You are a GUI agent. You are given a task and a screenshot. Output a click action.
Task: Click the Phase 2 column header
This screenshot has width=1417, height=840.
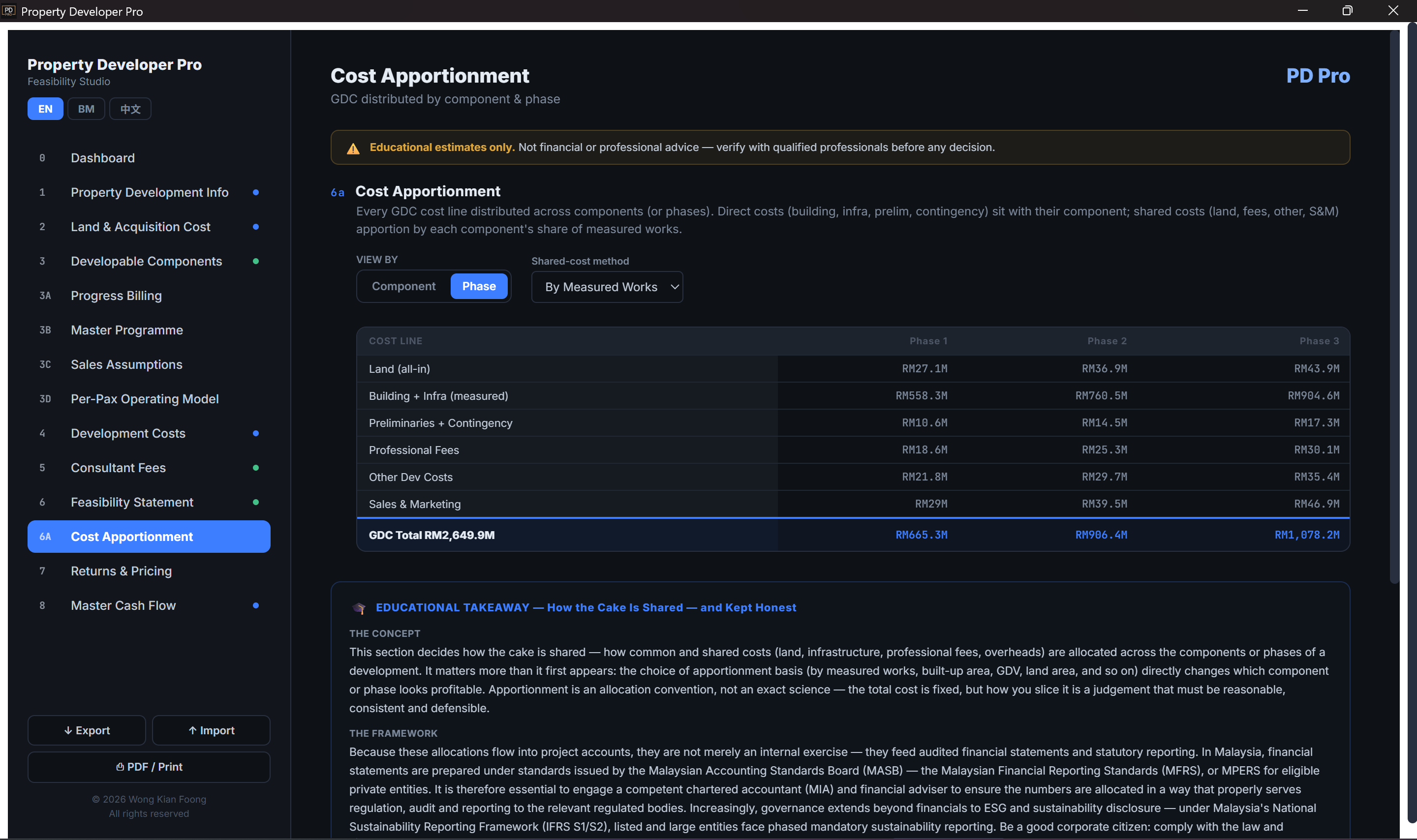click(x=1107, y=341)
